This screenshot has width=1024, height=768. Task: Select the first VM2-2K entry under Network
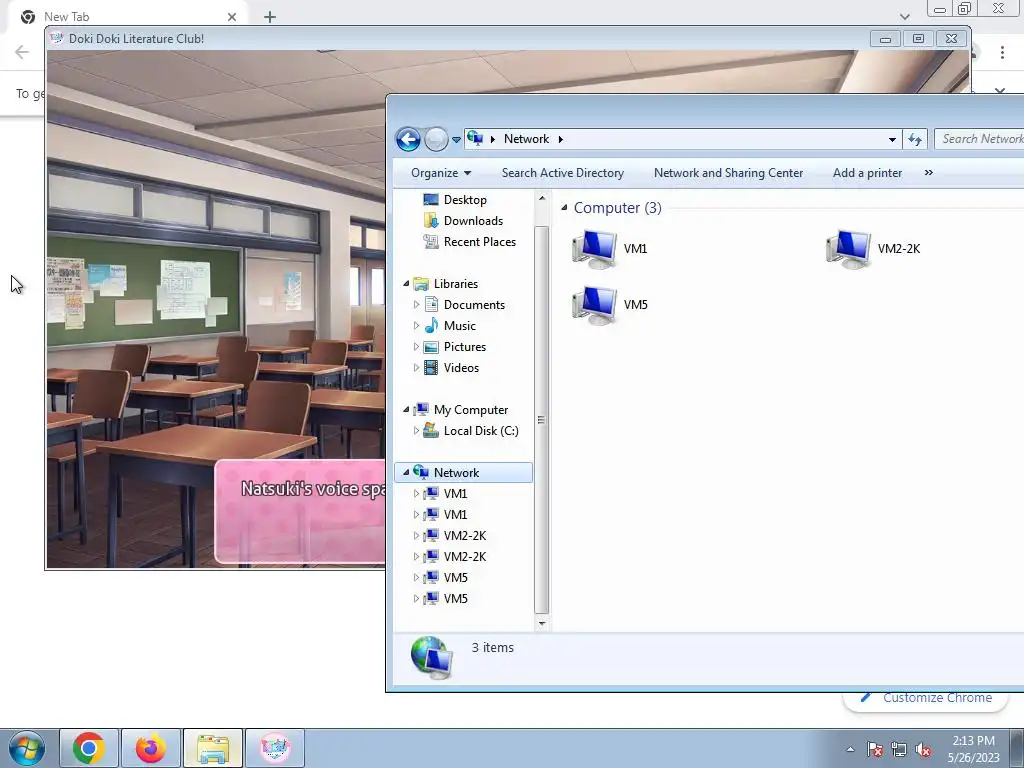tap(464, 536)
